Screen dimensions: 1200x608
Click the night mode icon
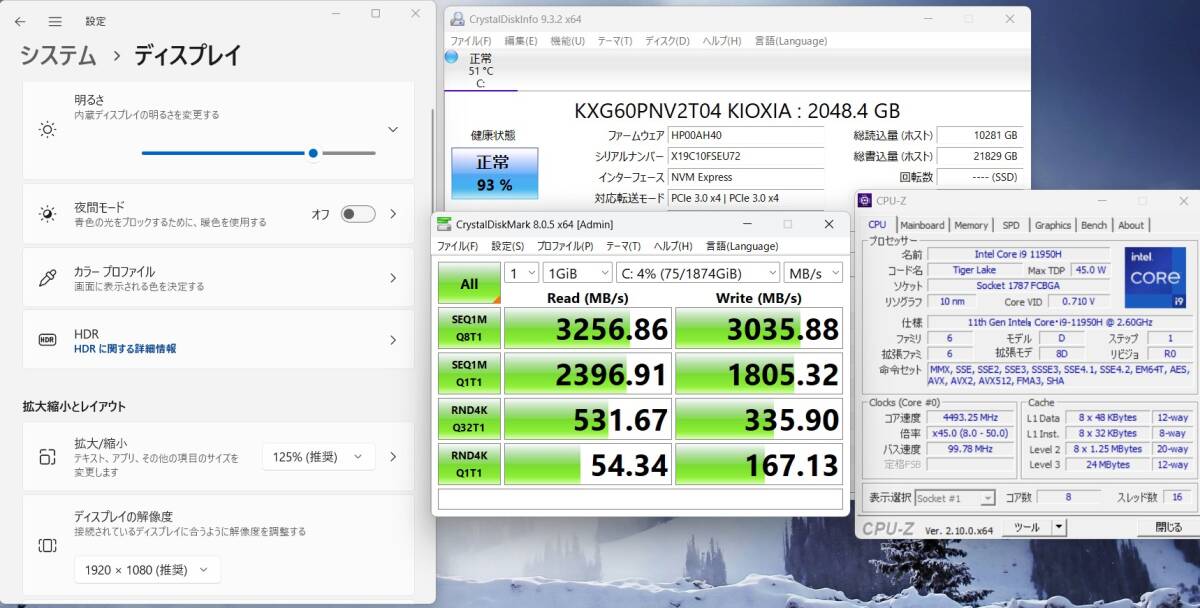tap(47, 214)
